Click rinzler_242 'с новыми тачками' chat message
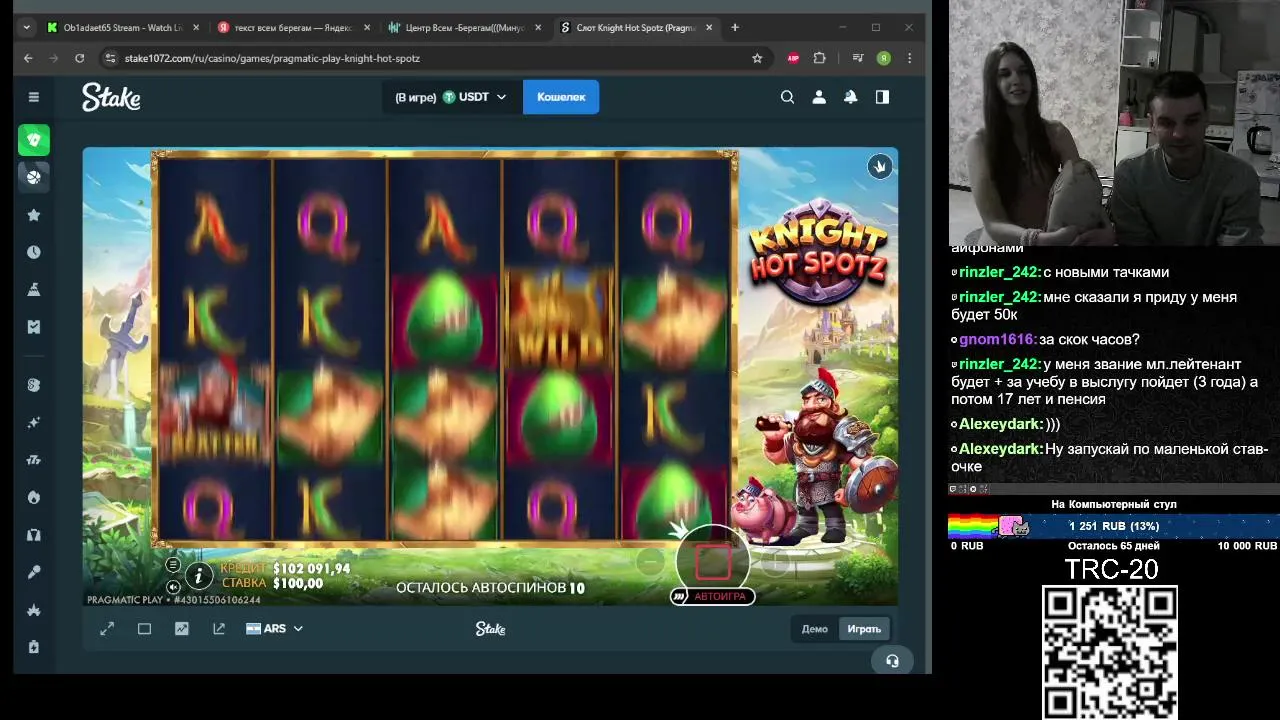1280x720 pixels. click(1059, 272)
